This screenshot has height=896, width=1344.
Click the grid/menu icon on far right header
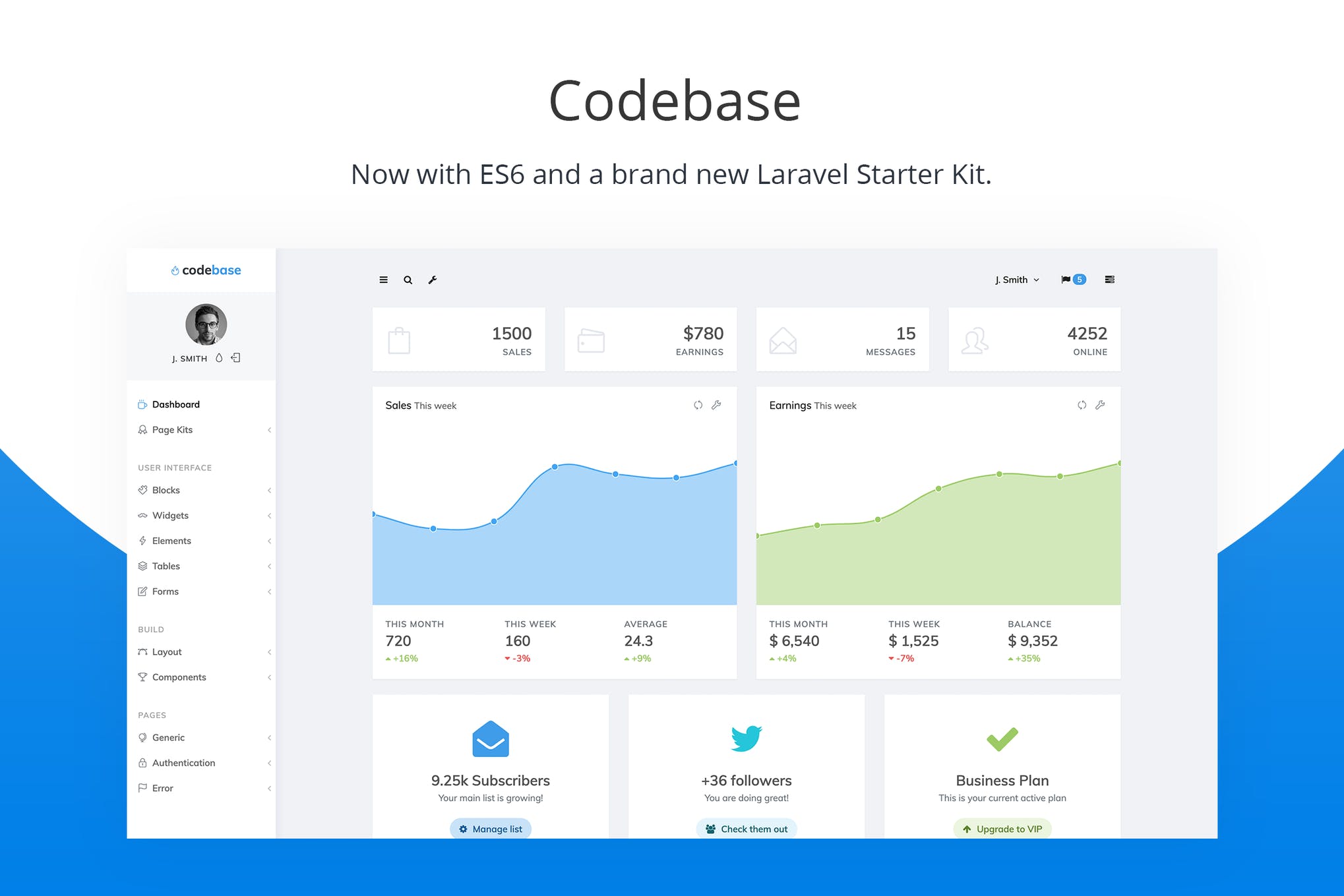point(1113,279)
